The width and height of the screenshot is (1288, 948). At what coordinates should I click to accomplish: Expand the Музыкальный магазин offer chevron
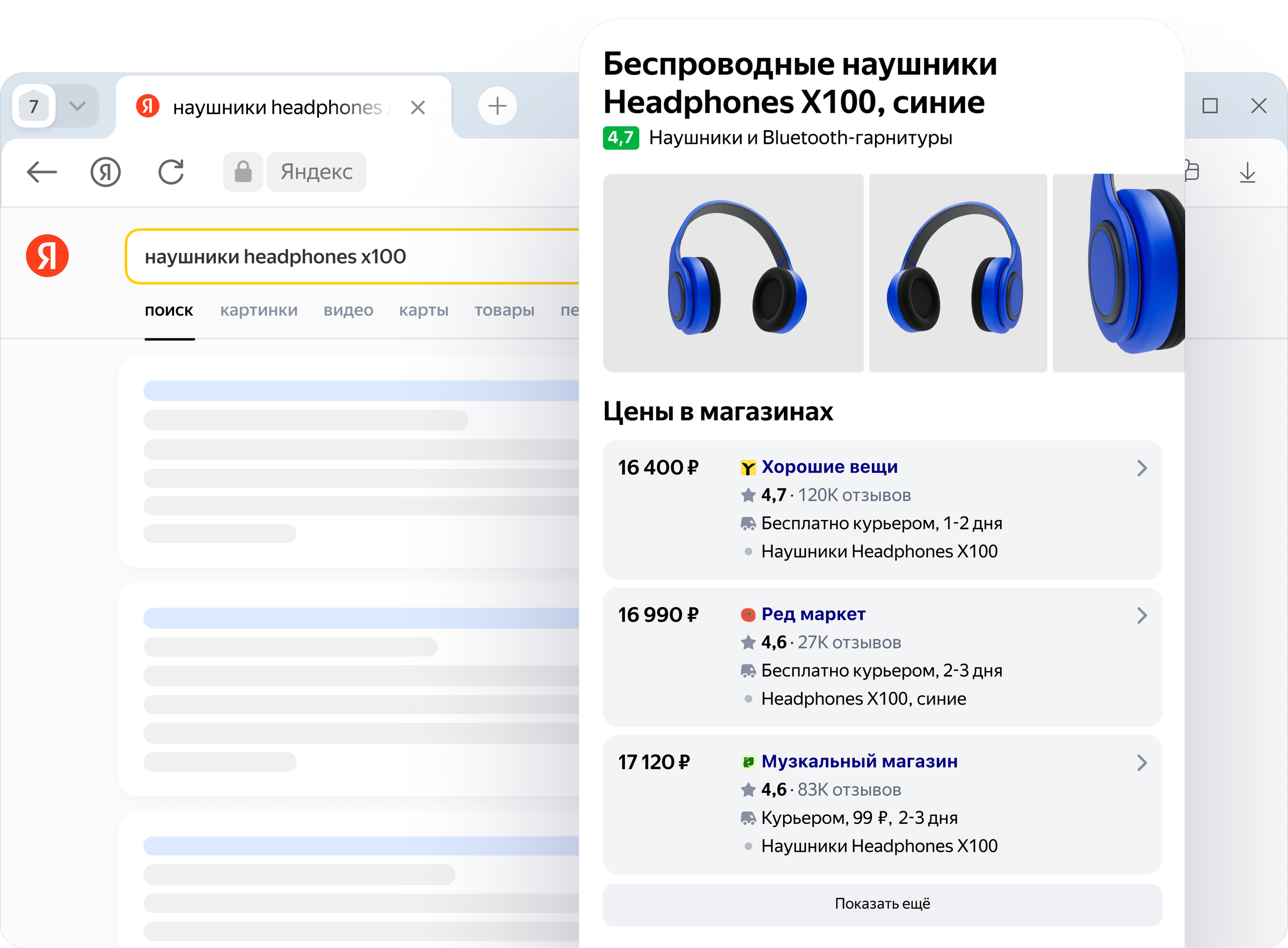[1142, 762]
